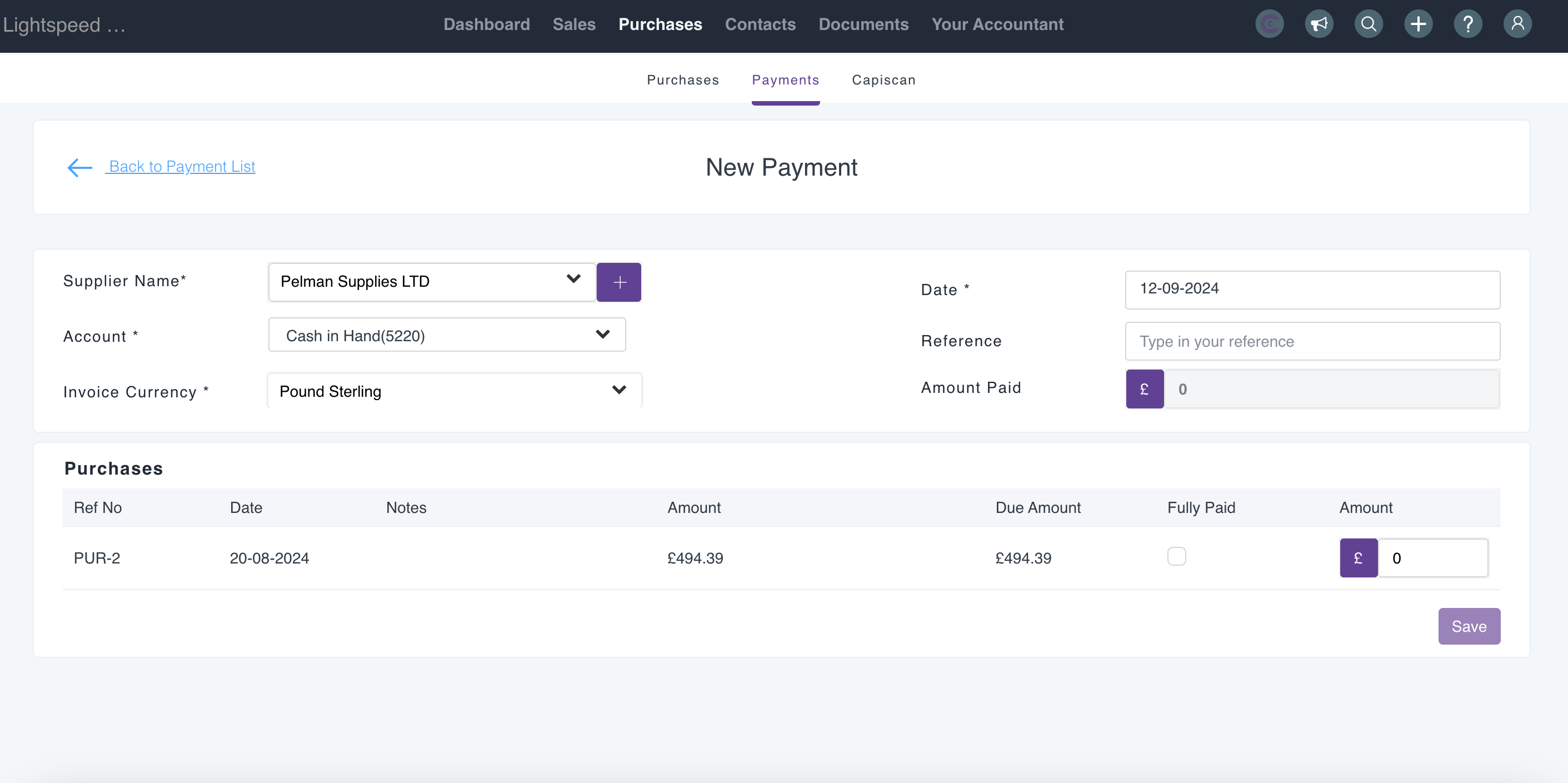
Task: Open the search magnifier icon
Action: click(1369, 24)
